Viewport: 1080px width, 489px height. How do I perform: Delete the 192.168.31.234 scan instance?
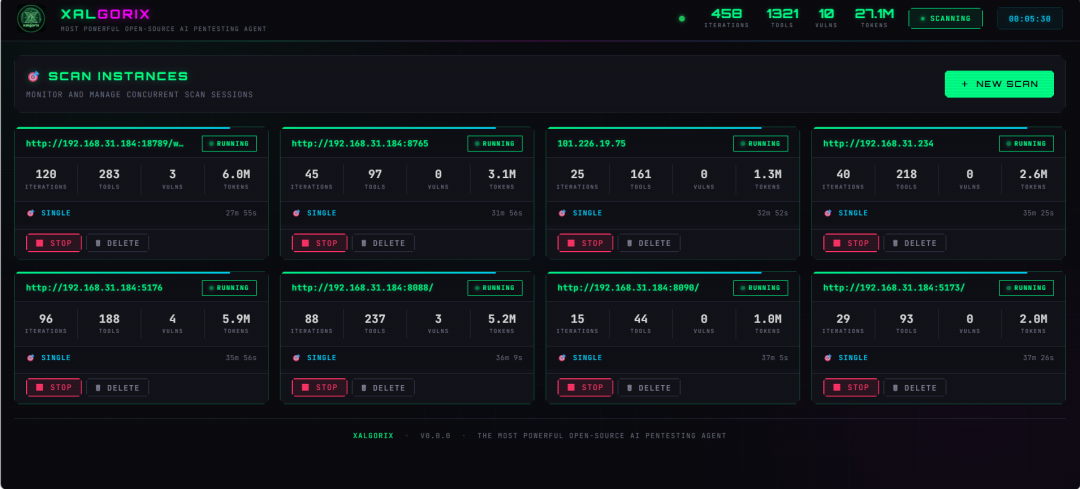(915, 243)
